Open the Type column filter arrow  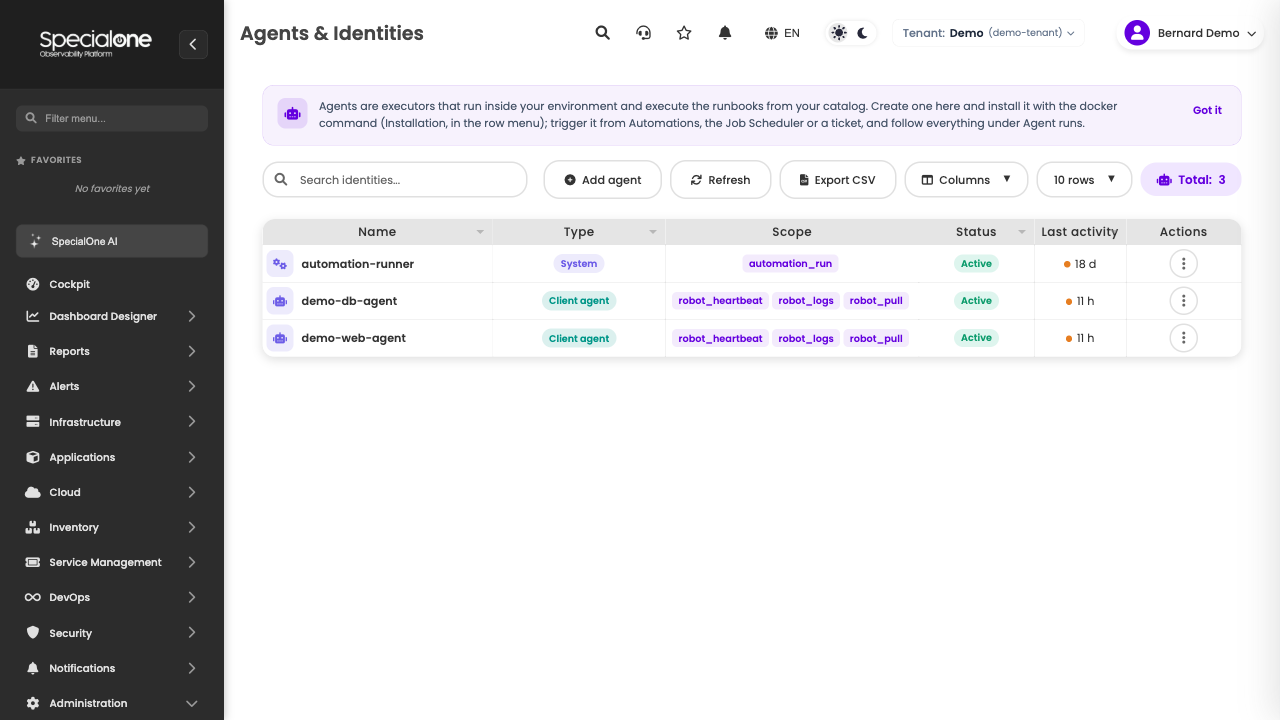click(653, 232)
